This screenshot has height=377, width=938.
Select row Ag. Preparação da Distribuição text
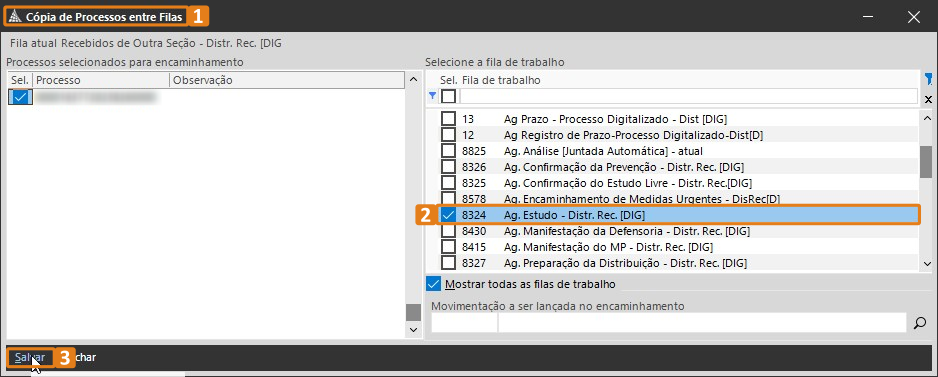[625, 262]
